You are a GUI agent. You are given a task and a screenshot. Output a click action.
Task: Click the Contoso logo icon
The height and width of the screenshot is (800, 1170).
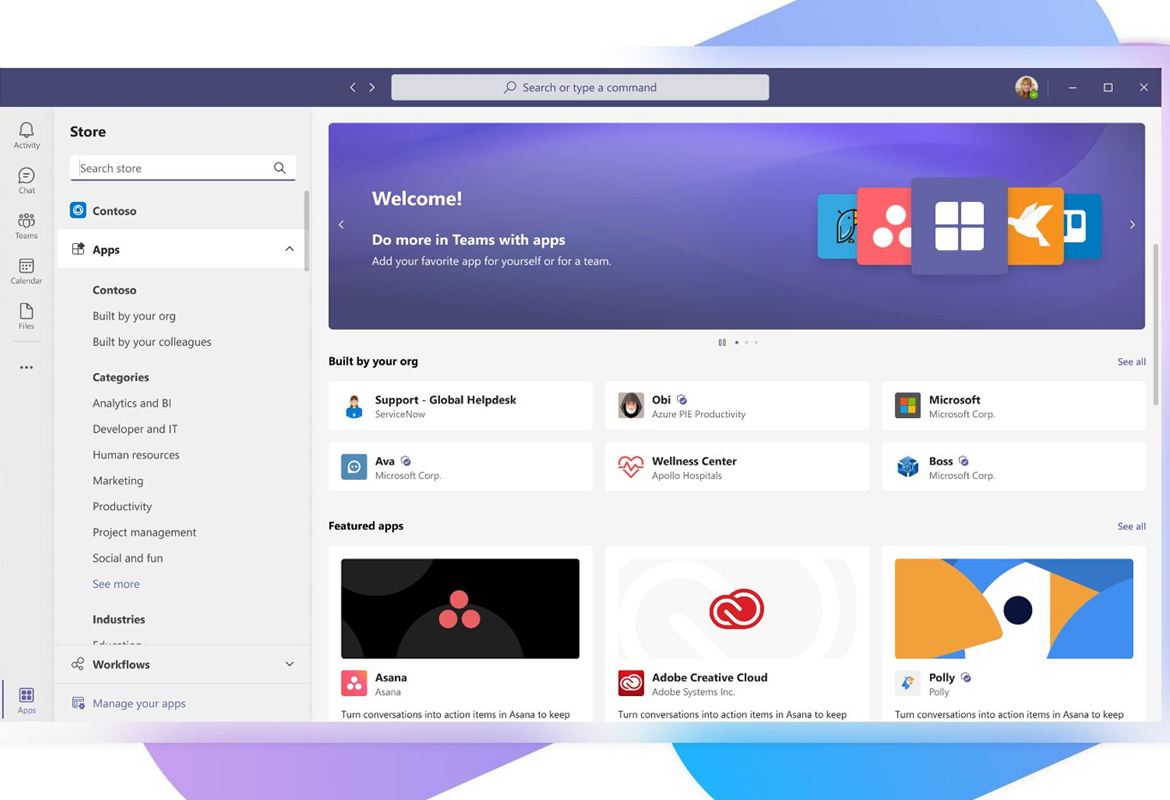point(78,210)
